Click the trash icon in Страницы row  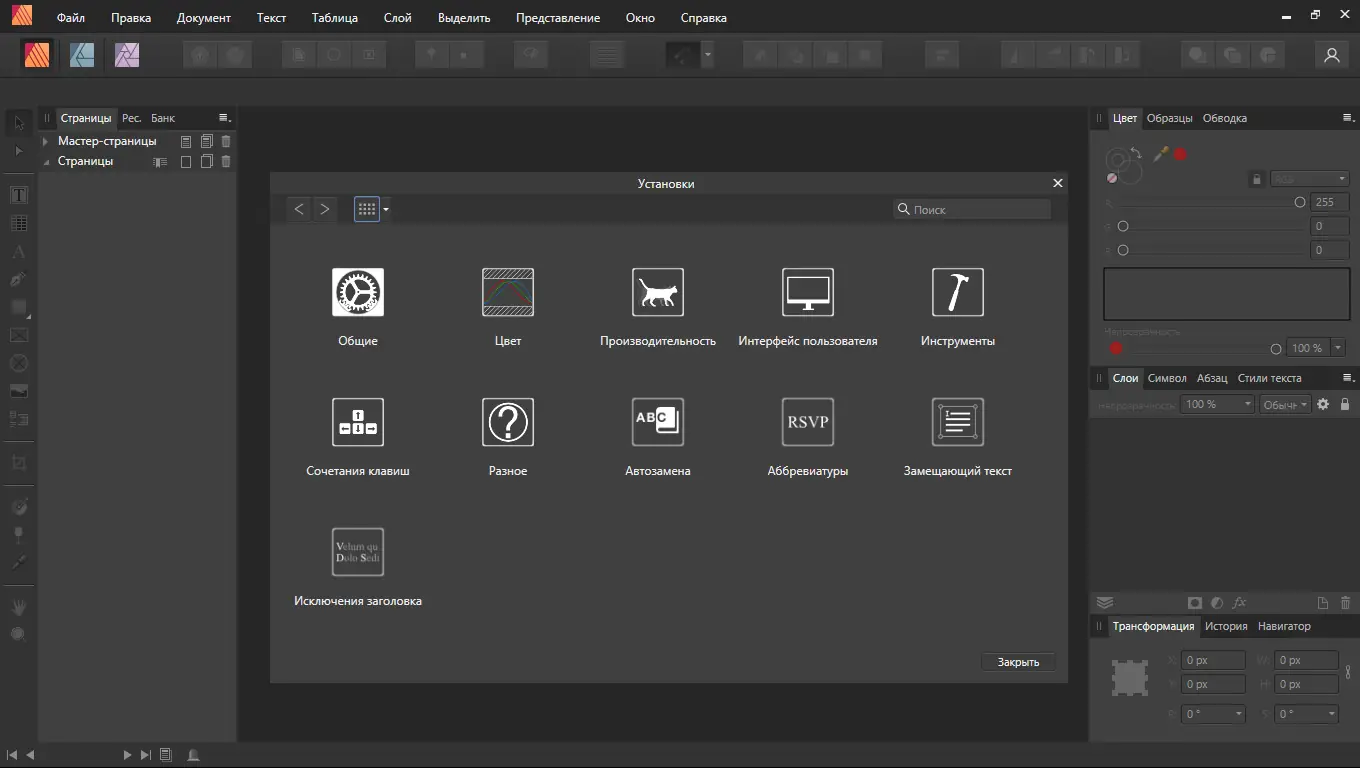226,161
